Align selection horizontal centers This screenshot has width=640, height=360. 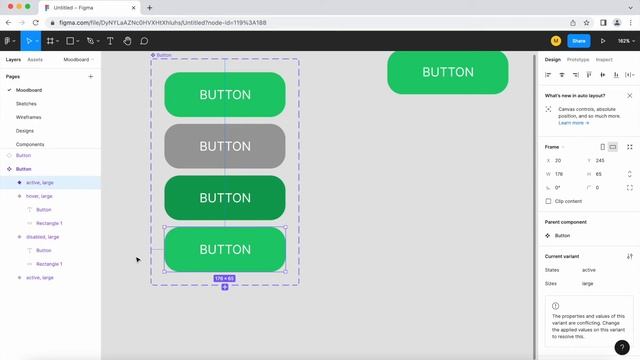point(562,75)
